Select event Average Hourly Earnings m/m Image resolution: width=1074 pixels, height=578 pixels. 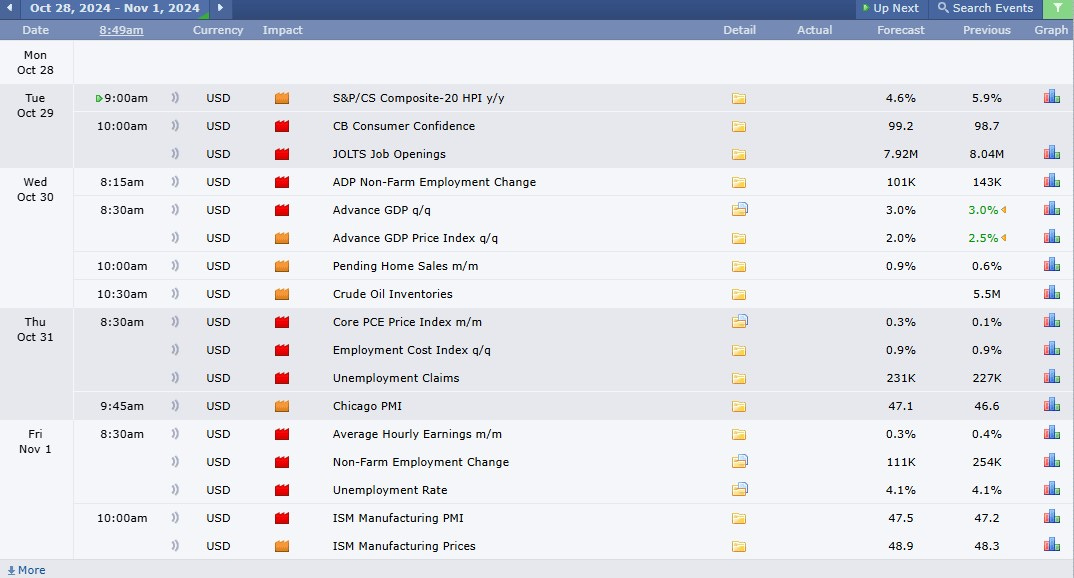click(417, 434)
